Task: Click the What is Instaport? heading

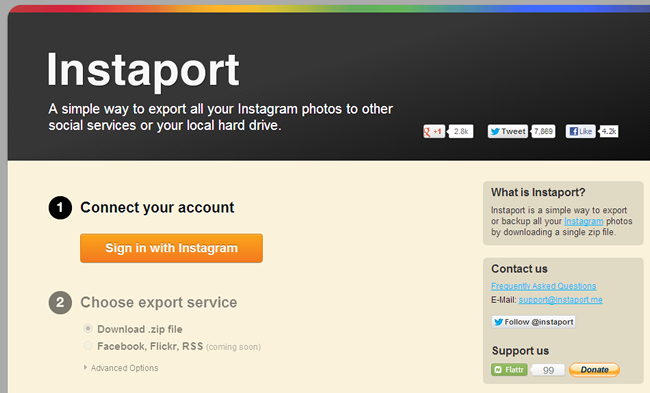Action: [x=538, y=192]
